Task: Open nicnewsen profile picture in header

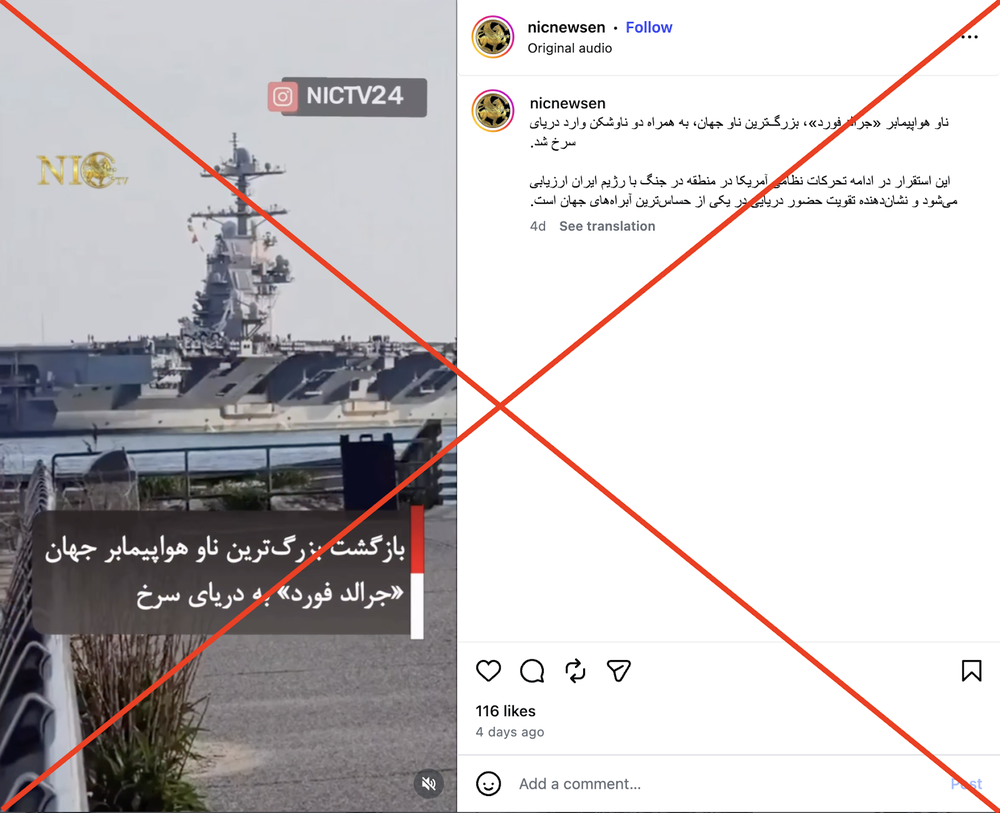Action: click(493, 37)
